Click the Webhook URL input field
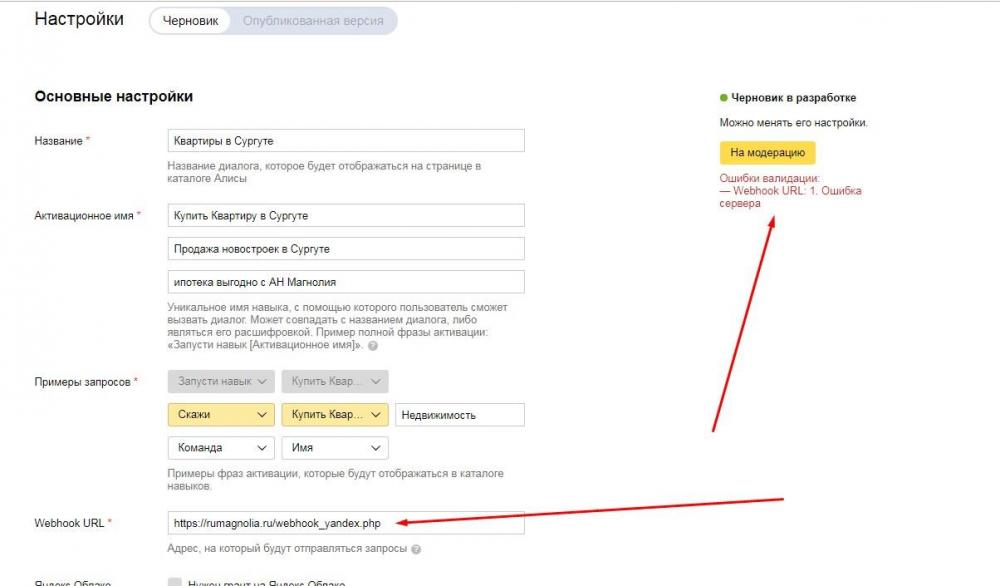The height and width of the screenshot is (586, 1000). (x=346, y=523)
